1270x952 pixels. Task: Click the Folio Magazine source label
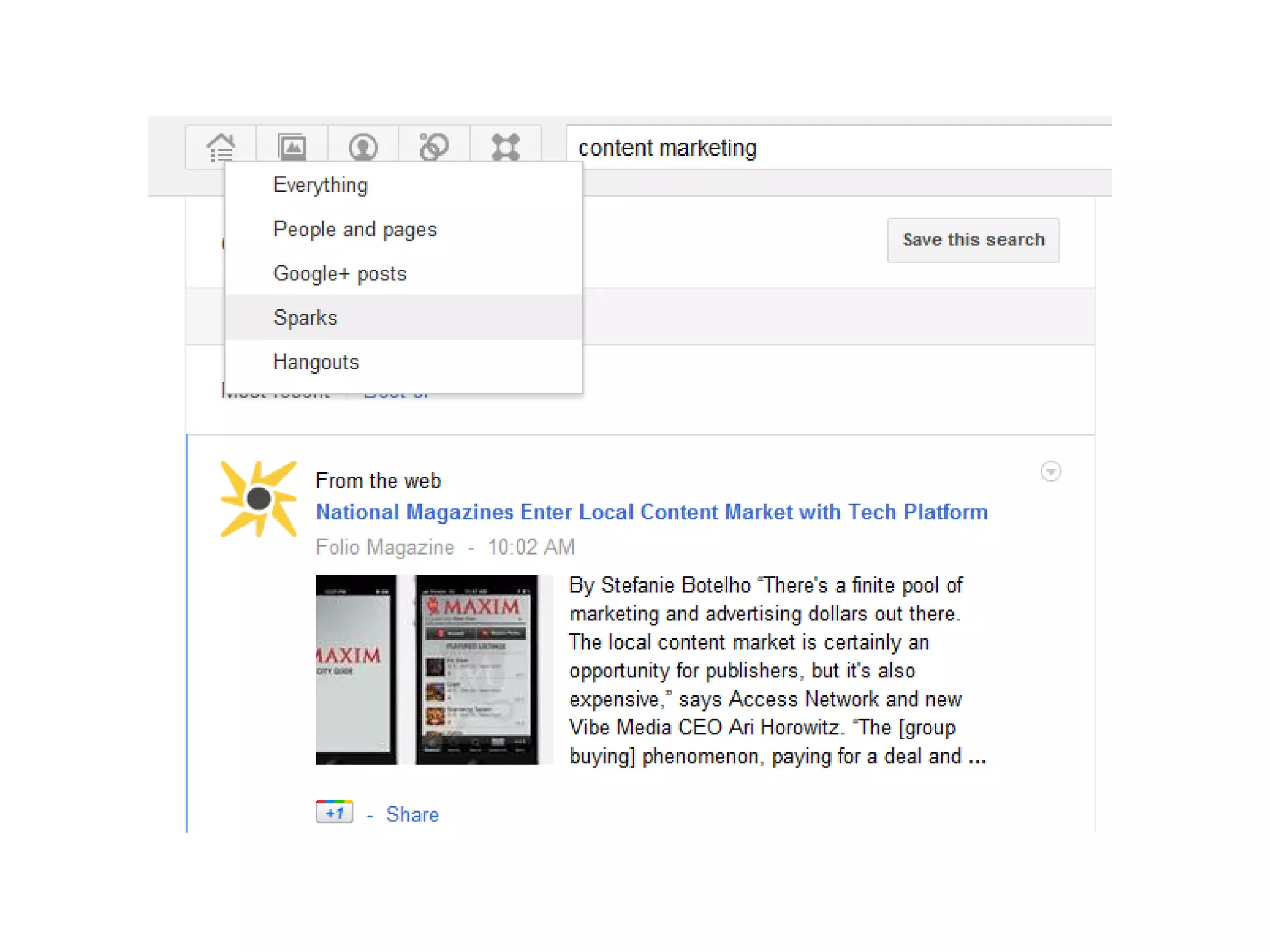coord(385,547)
